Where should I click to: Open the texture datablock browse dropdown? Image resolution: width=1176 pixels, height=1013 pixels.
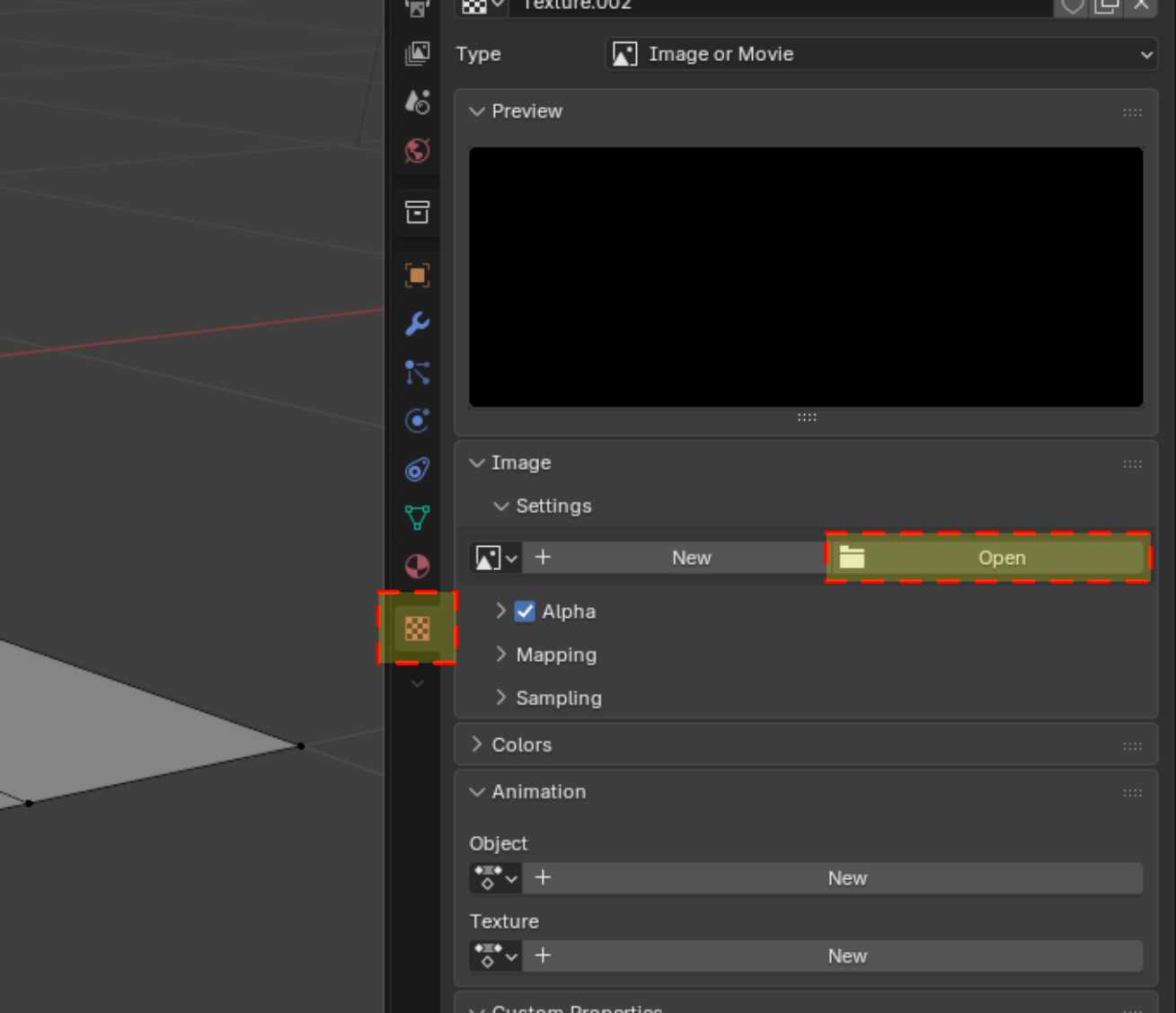coord(482,5)
